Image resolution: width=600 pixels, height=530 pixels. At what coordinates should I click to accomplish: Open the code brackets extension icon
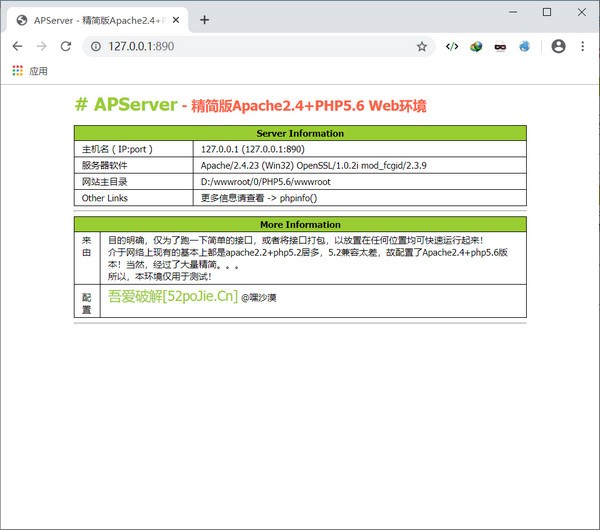point(452,46)
